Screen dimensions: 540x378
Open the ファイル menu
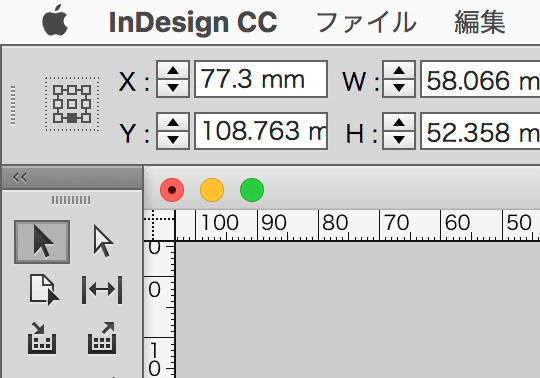point(366,22)
